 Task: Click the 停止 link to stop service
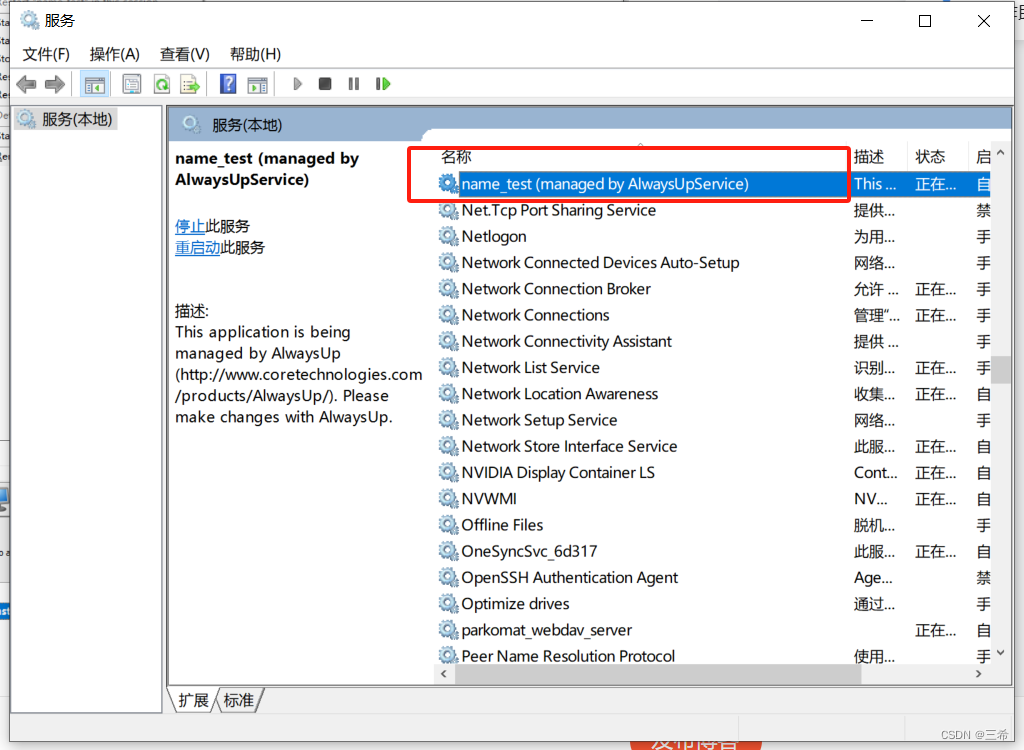click(x=190, y=226)
